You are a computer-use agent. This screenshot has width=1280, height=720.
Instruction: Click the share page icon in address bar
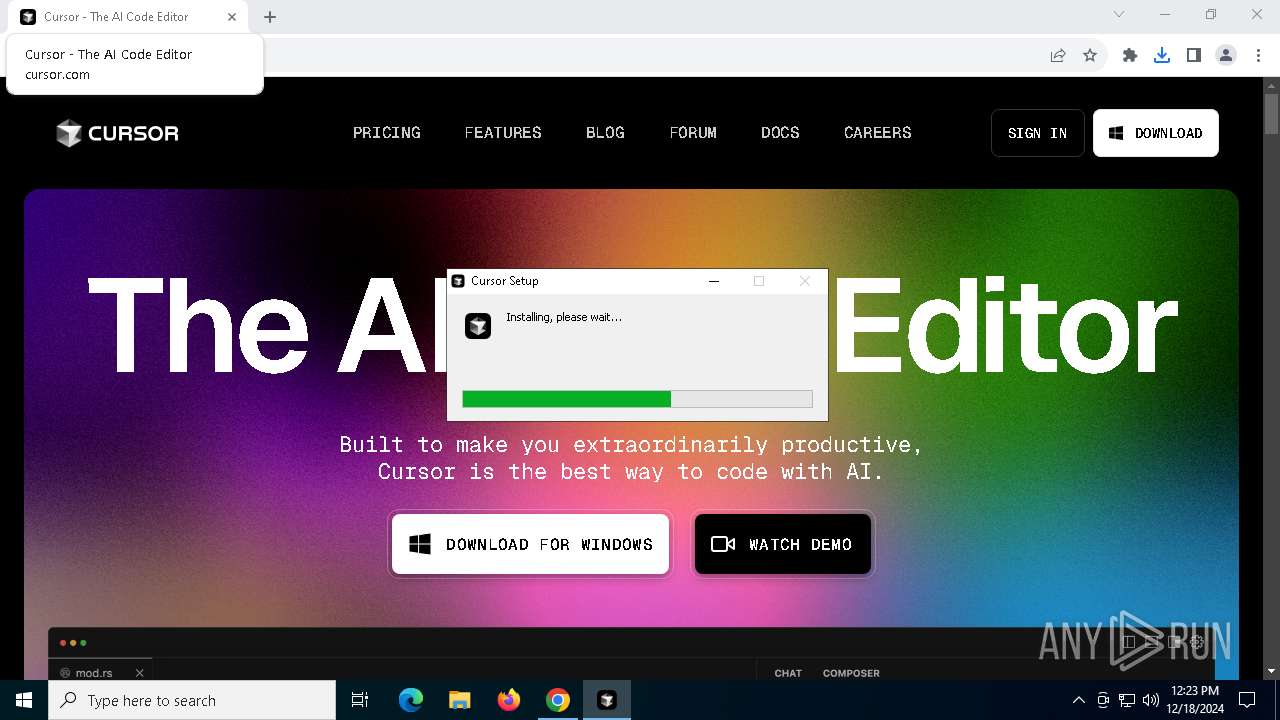click(1058, 55)
